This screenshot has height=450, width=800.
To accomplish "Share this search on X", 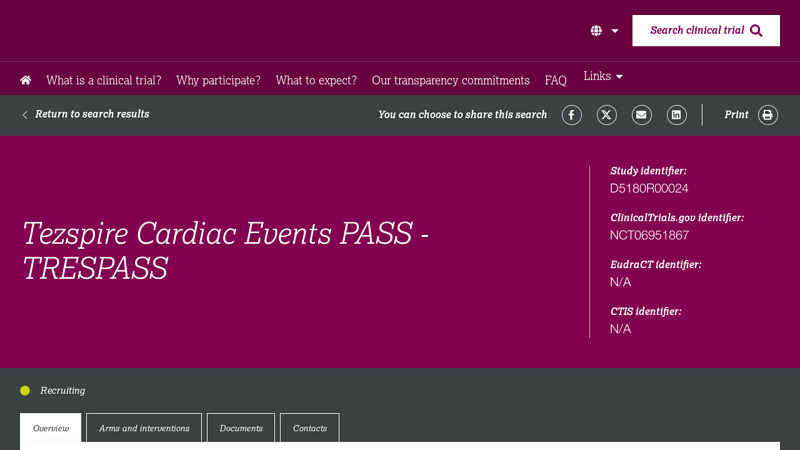I will (607, 115).
